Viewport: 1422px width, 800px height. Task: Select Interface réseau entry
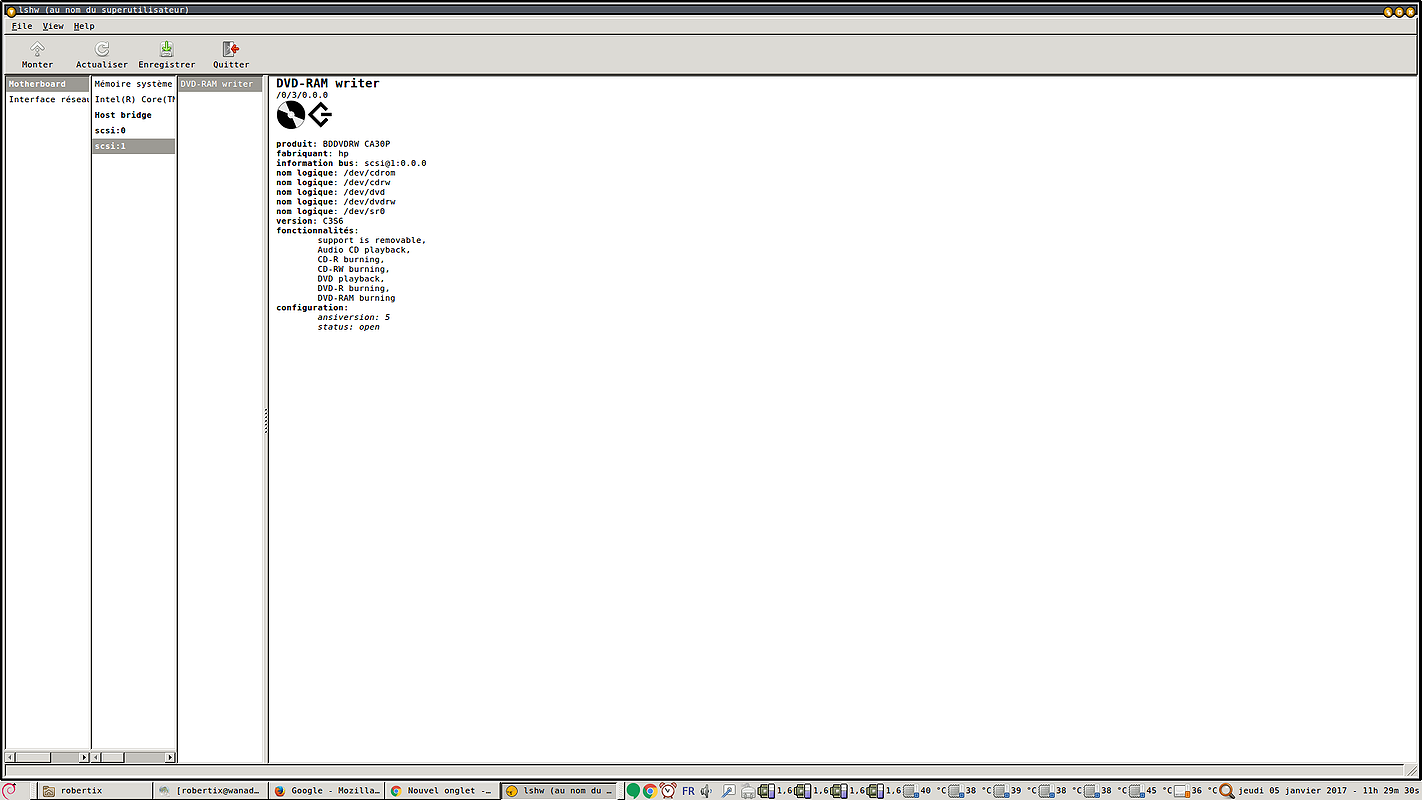[x=47, y=99]
